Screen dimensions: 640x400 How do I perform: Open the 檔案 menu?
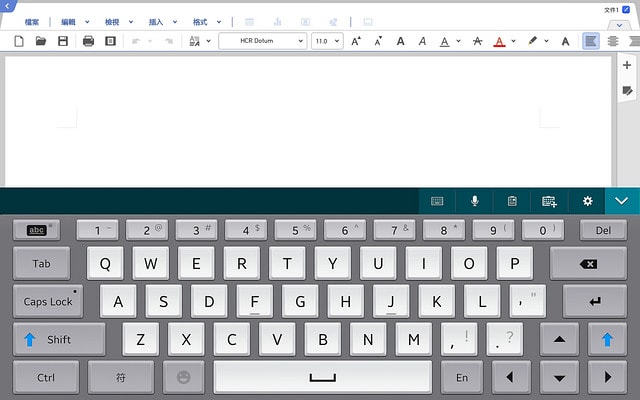pyautogui.click(x=33, y=21)
